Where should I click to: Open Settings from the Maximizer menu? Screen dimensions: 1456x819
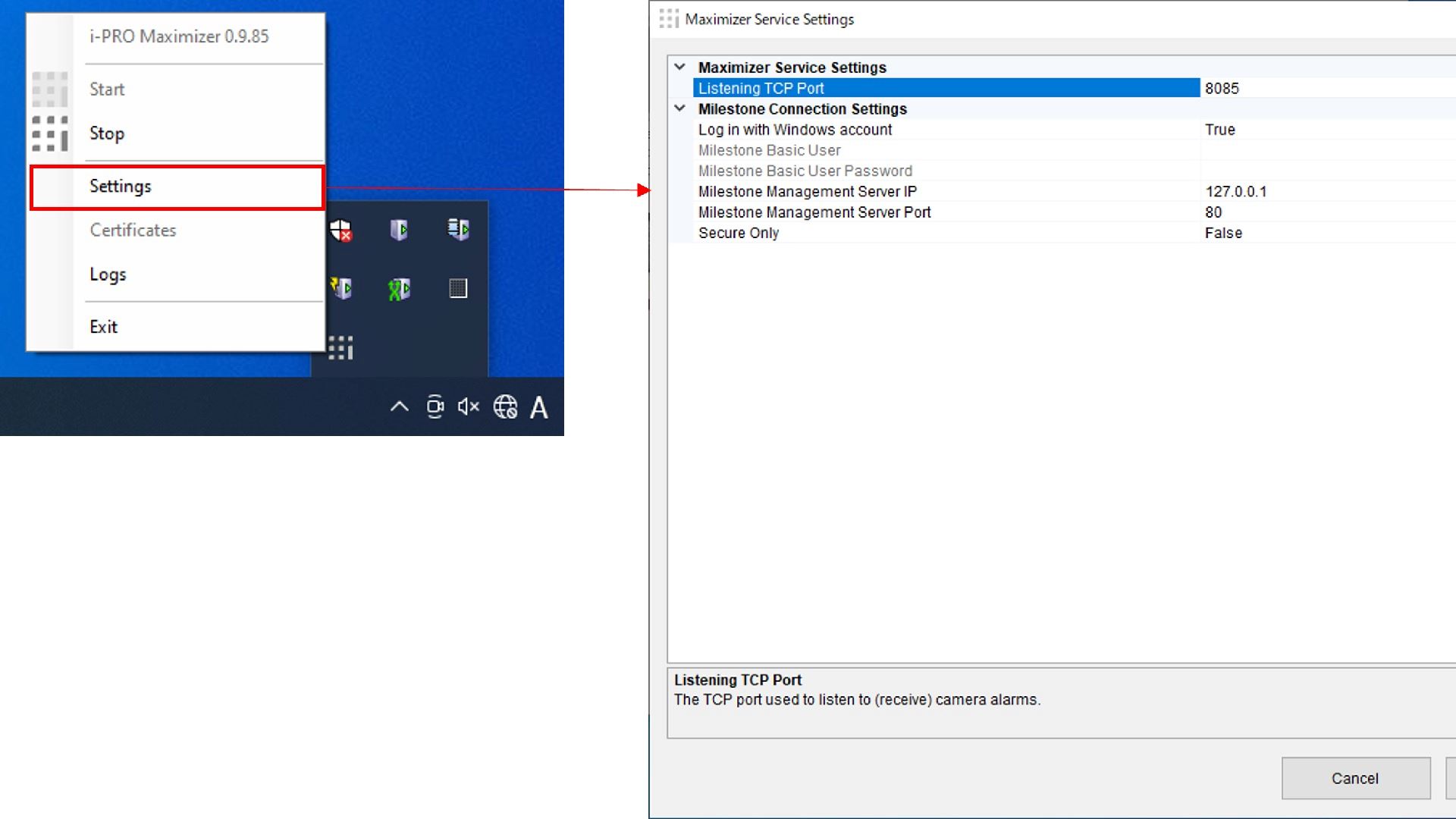177,187
